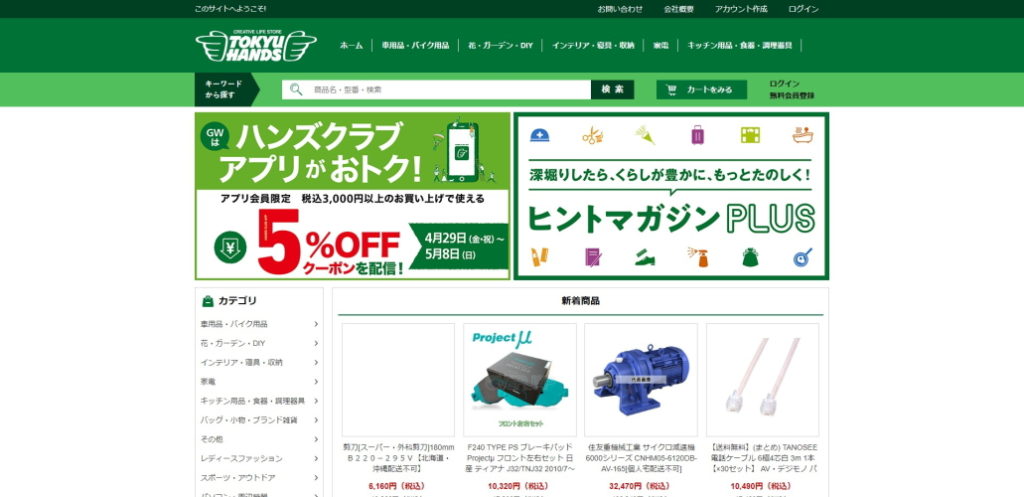
Task: Click the purple suitcase icon in banner
Action: (x=697, y=135)
